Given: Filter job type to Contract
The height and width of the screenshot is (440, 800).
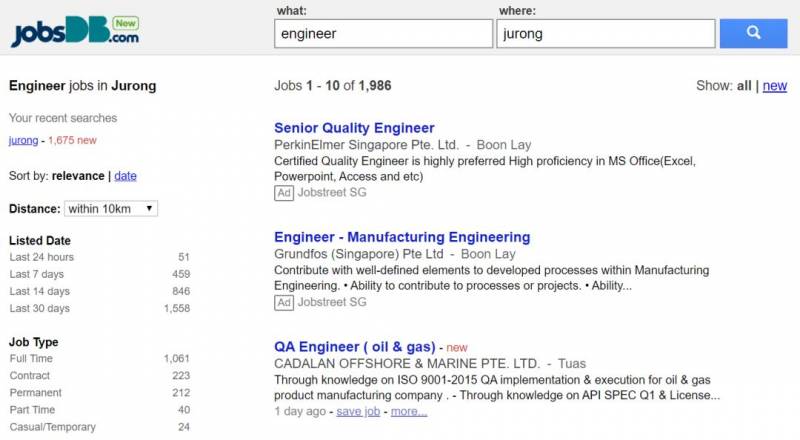Looking at the screenshot, I should [30, 376].
